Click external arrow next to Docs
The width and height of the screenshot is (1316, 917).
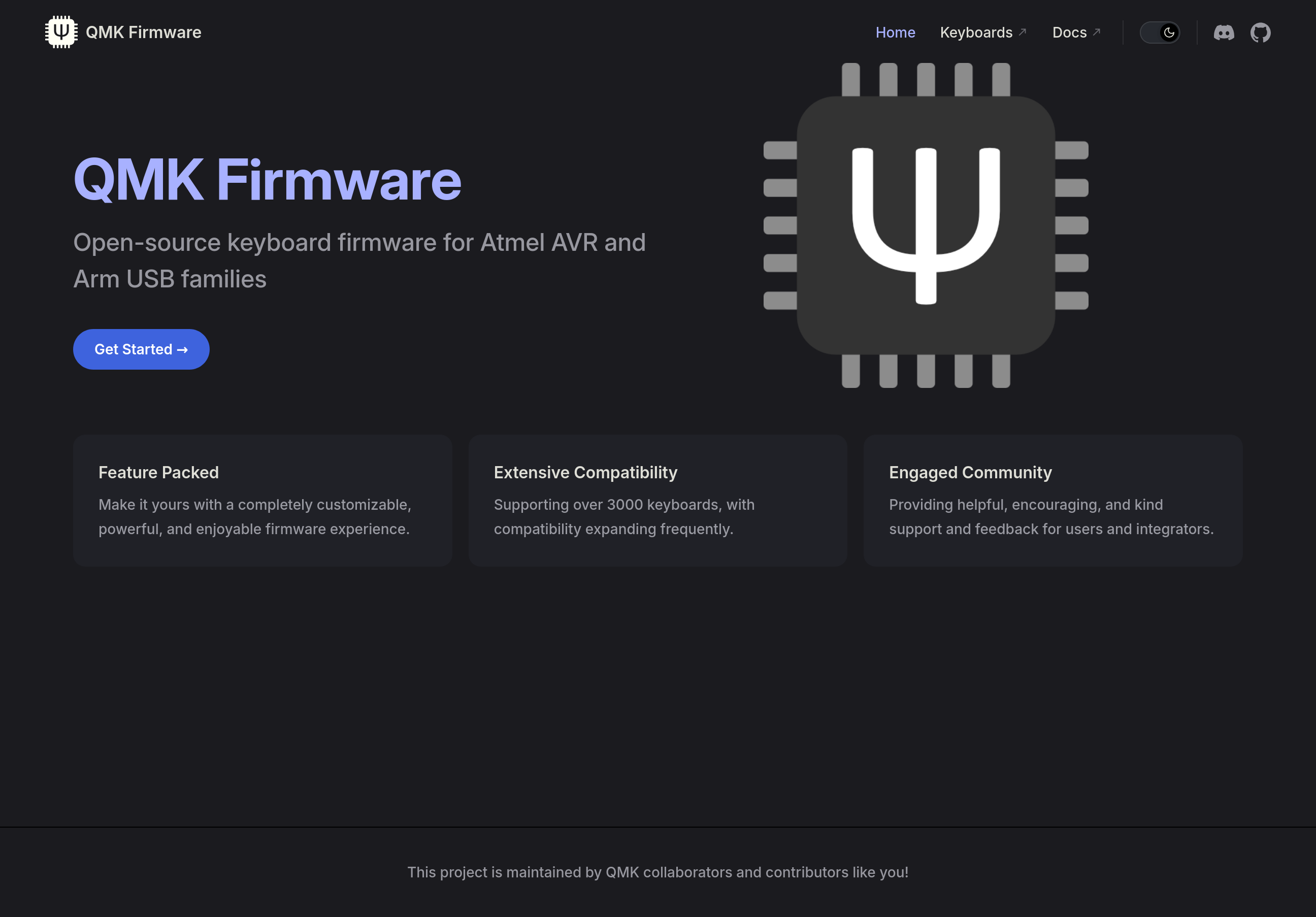click(1096, 32)
